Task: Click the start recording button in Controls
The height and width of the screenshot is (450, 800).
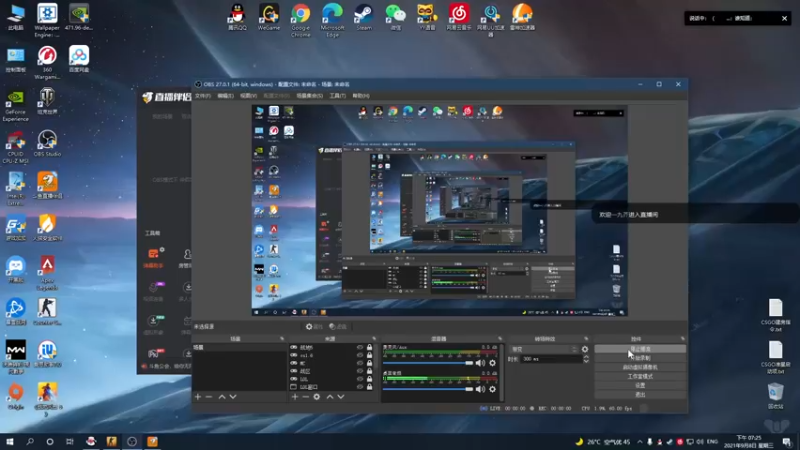Action: tap(640, 358)
